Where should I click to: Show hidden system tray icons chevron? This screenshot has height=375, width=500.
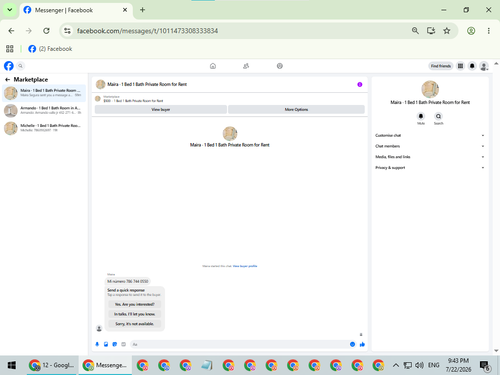[x=395, y=365]
